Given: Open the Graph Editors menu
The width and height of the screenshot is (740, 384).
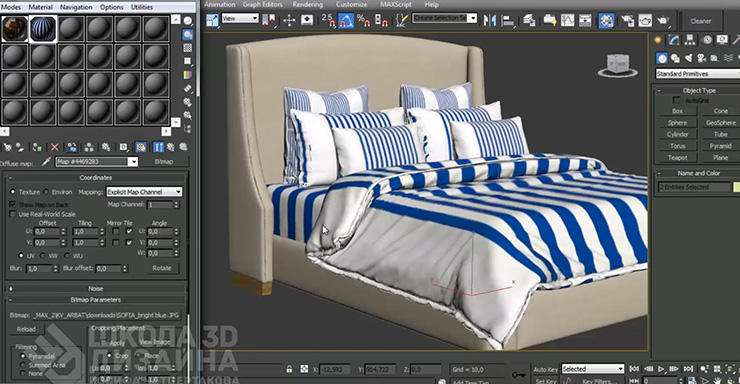Looking at the screenshot, I should point(262,4).
